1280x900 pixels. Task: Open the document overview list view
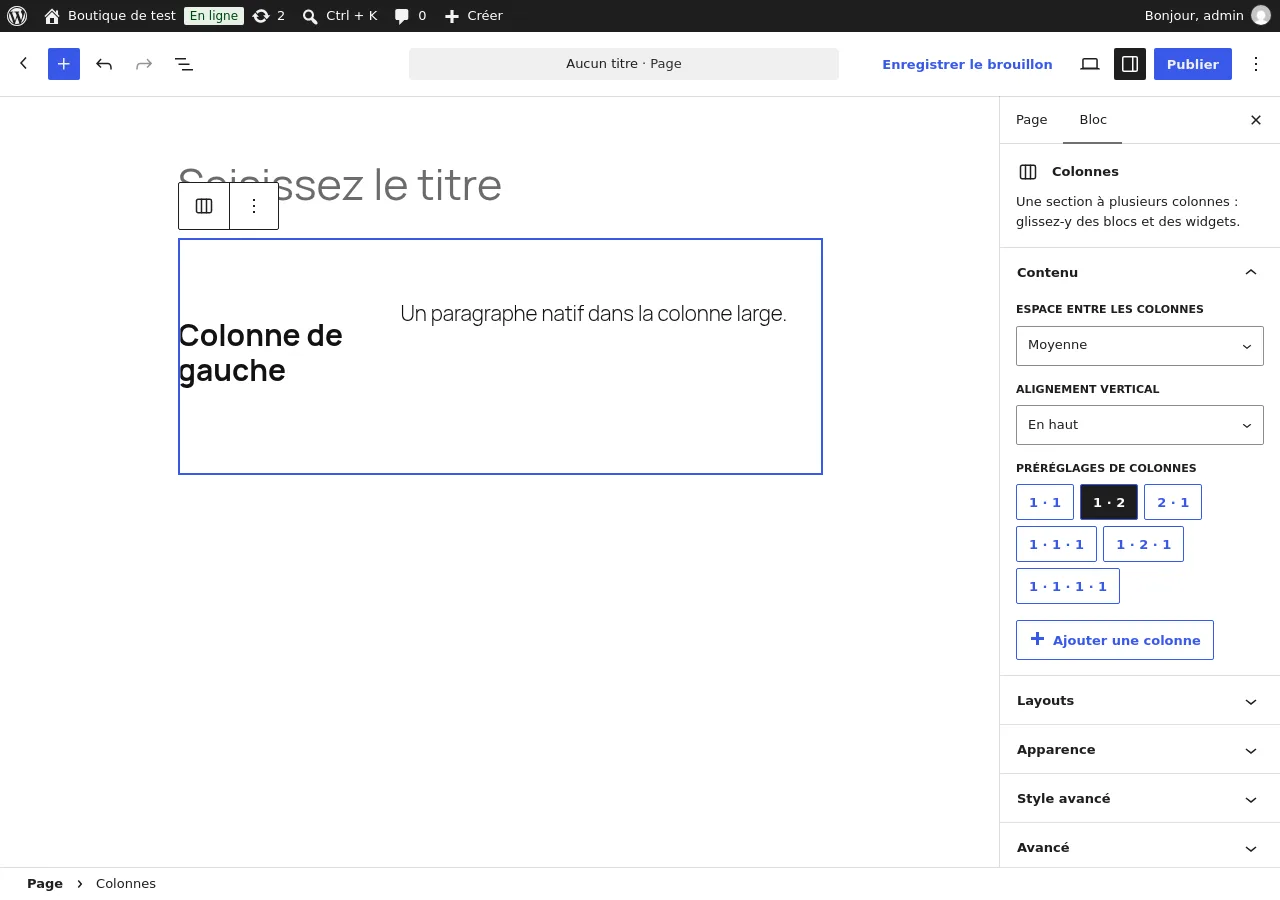pos(184,64)
